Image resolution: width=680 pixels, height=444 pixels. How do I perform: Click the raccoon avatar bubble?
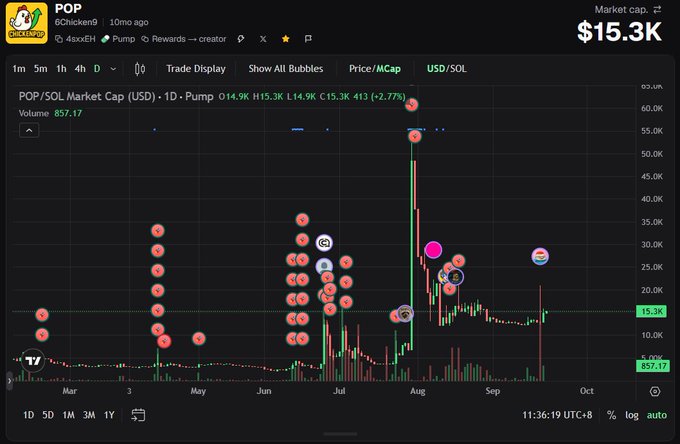[x=405, y=313]
